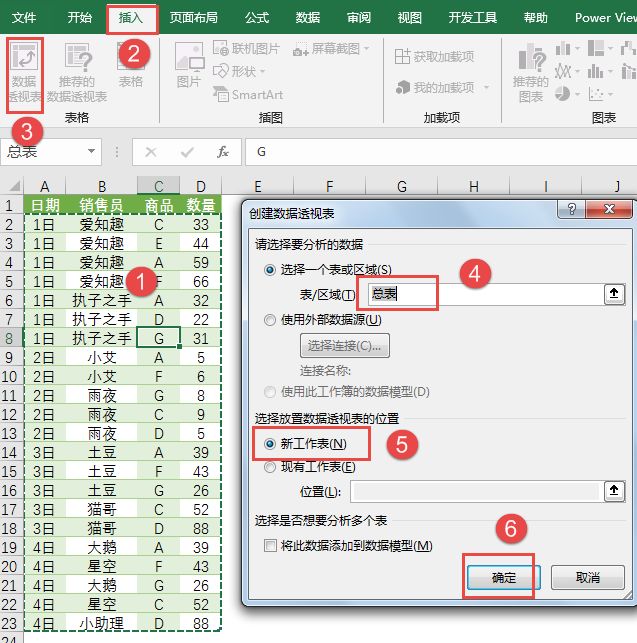Click 获取加载项 add-ins icon
The height and width of the screenshot is (643, 637).
click(434, 57)
